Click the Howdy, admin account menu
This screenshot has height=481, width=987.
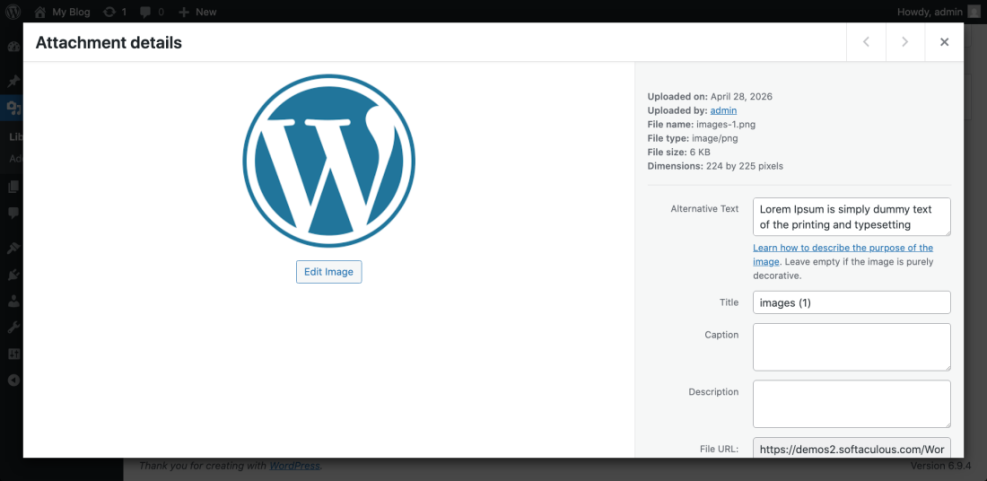pyautogui.click(x=939, y=11)
